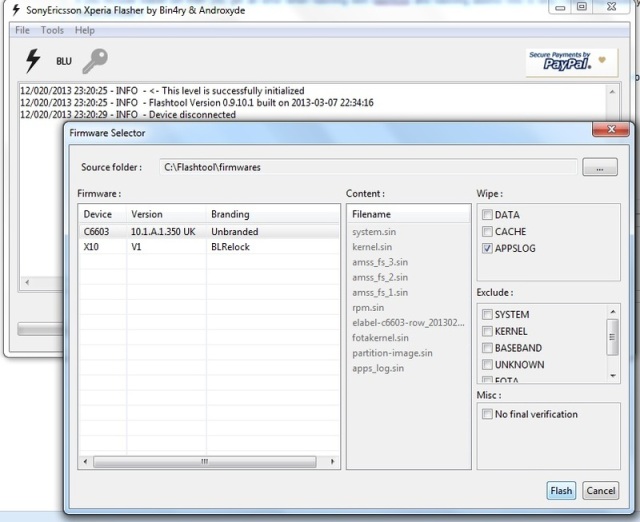Click the Version column header

[167, 214]
